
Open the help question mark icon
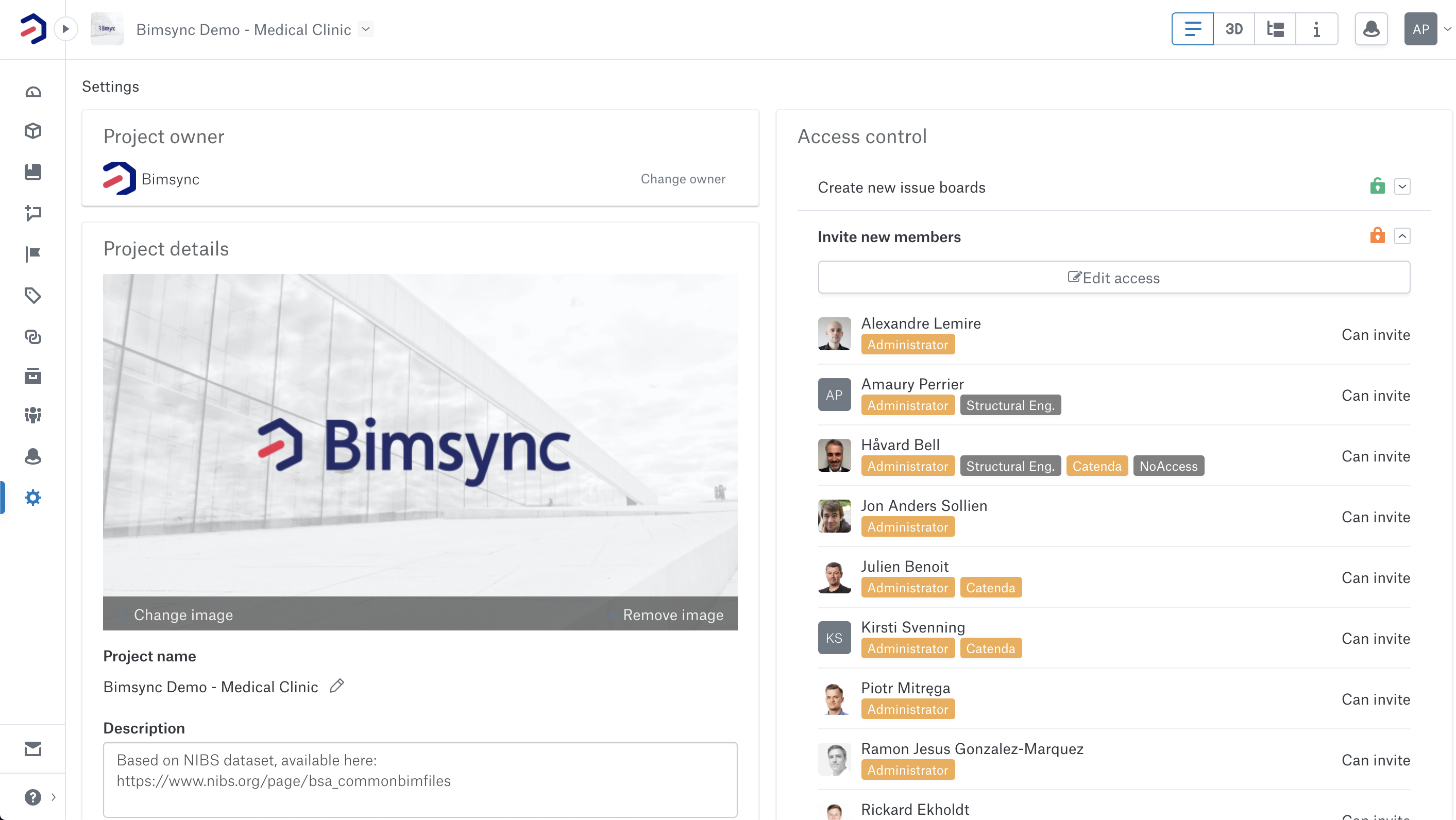tap(33, 797)
